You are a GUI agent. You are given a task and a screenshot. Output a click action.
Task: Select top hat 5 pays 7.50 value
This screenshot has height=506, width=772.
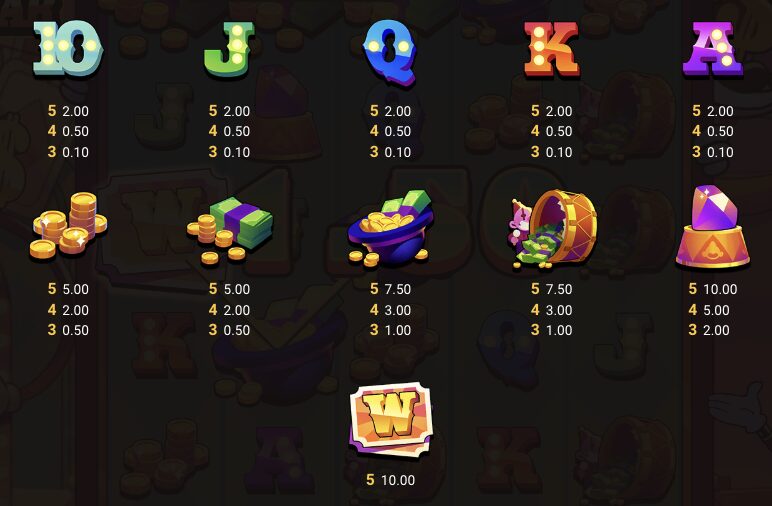click(390, 289)
